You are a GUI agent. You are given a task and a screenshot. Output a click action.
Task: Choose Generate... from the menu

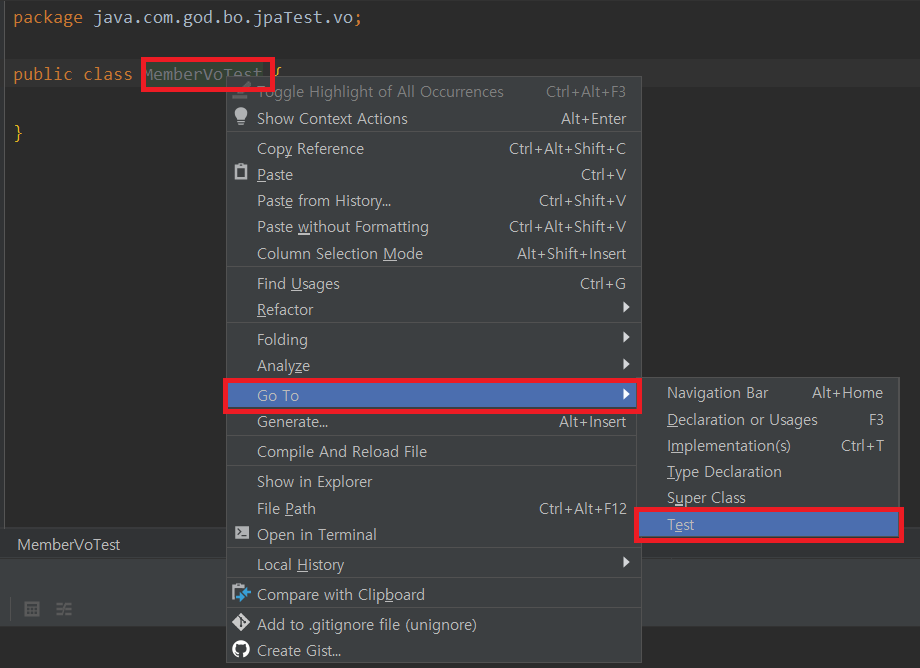[434, 422]
